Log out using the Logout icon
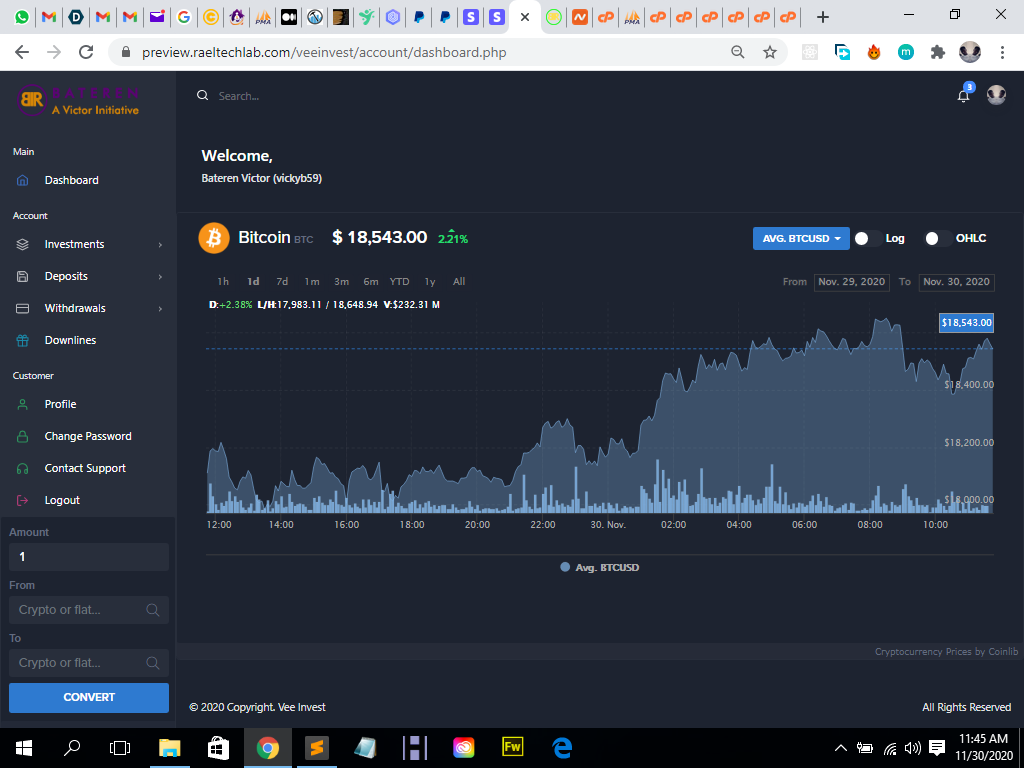The width and height of the screenshot is (1024, 768). pyautogui.click(x=22, y=500)
